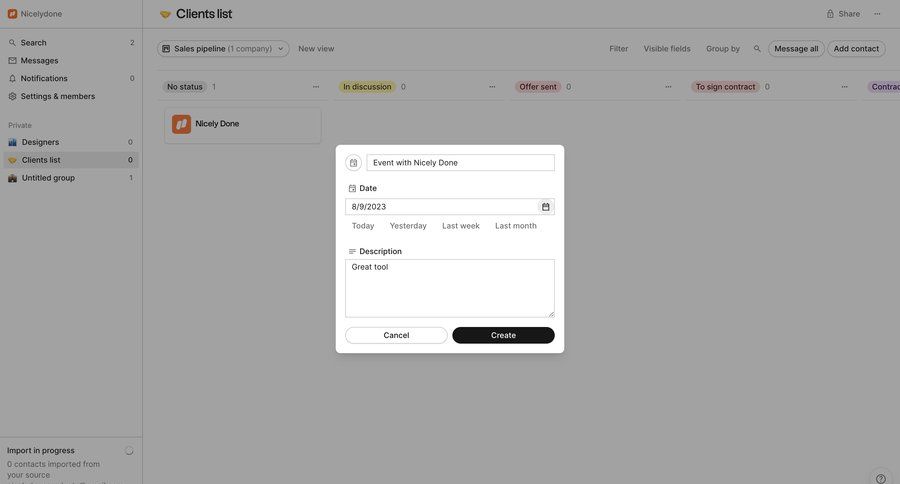Expand the Sales pipeline view dropdown

click(223, 49)
